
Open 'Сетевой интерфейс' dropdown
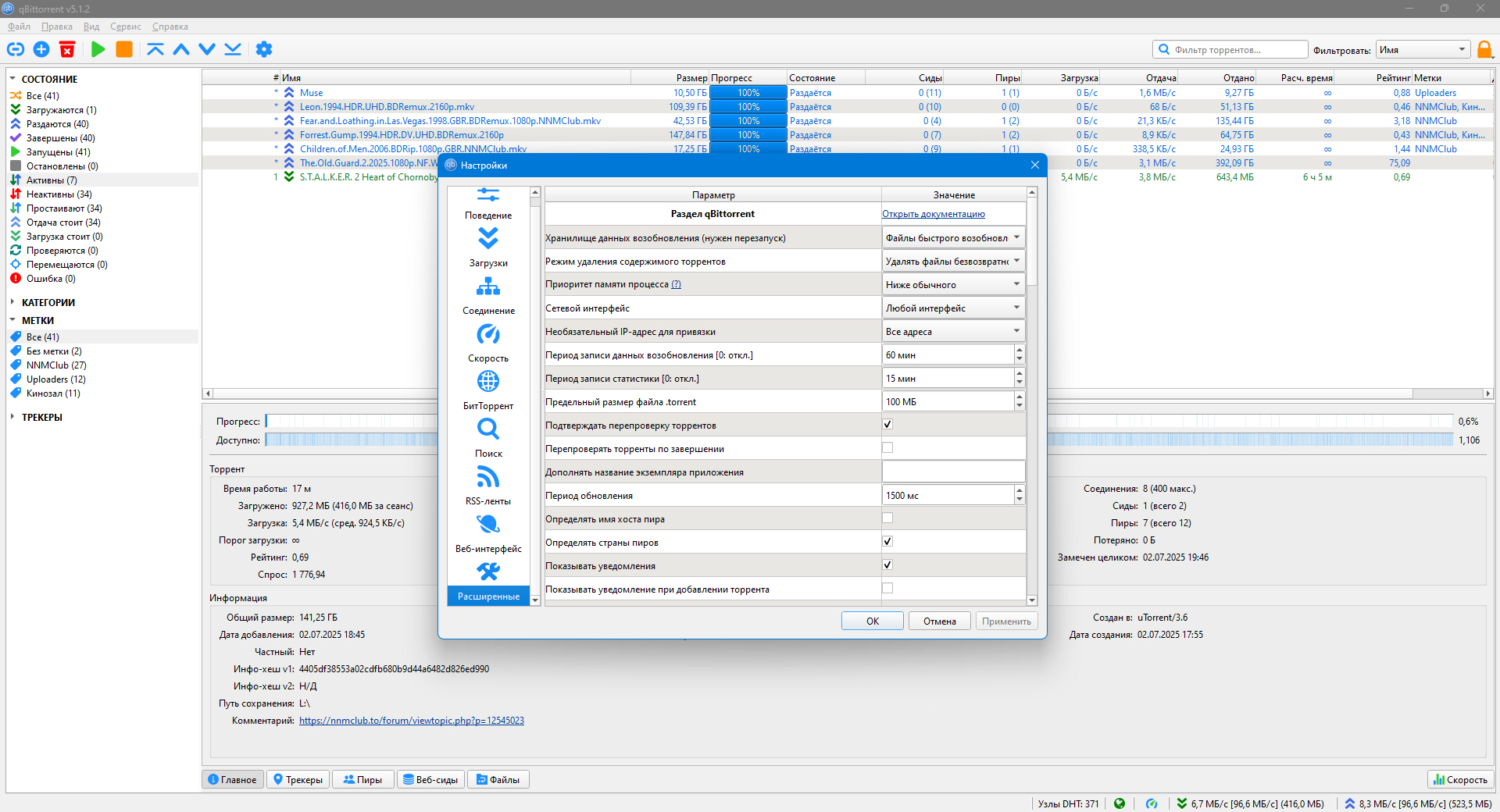(x=953, y=308)
